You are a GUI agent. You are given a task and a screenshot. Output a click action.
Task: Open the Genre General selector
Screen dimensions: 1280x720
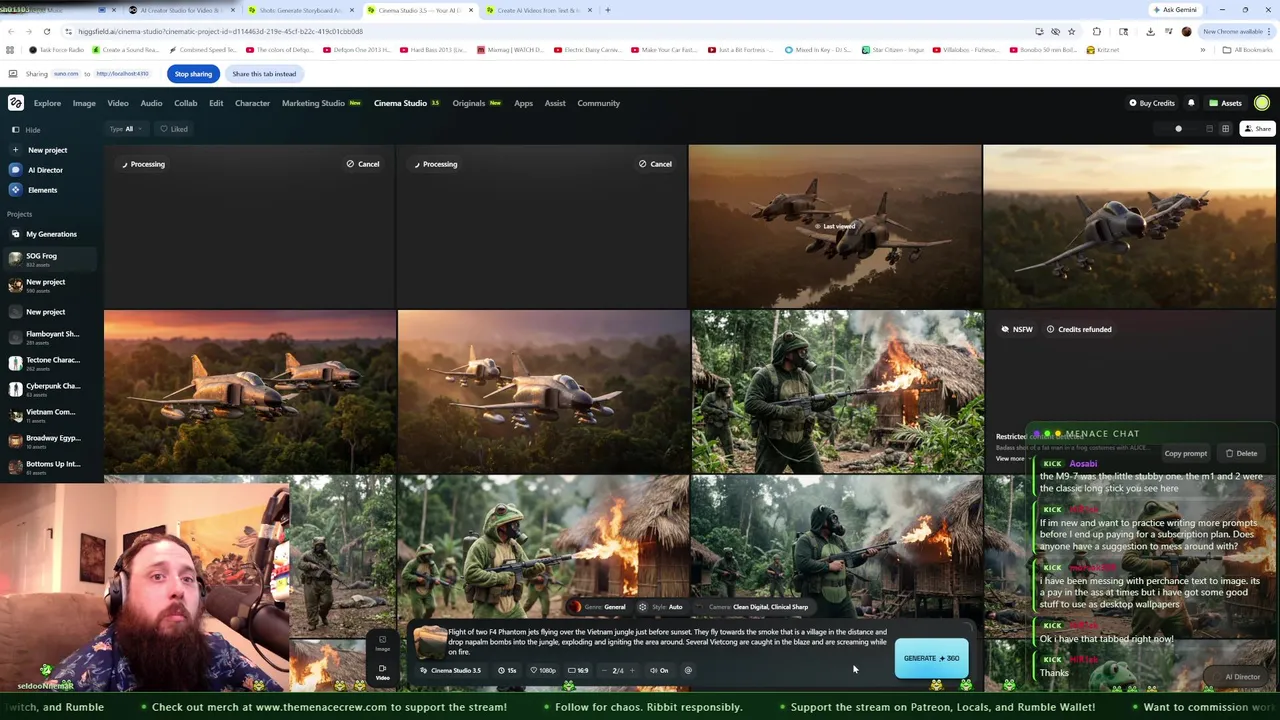tap(599, 607)
